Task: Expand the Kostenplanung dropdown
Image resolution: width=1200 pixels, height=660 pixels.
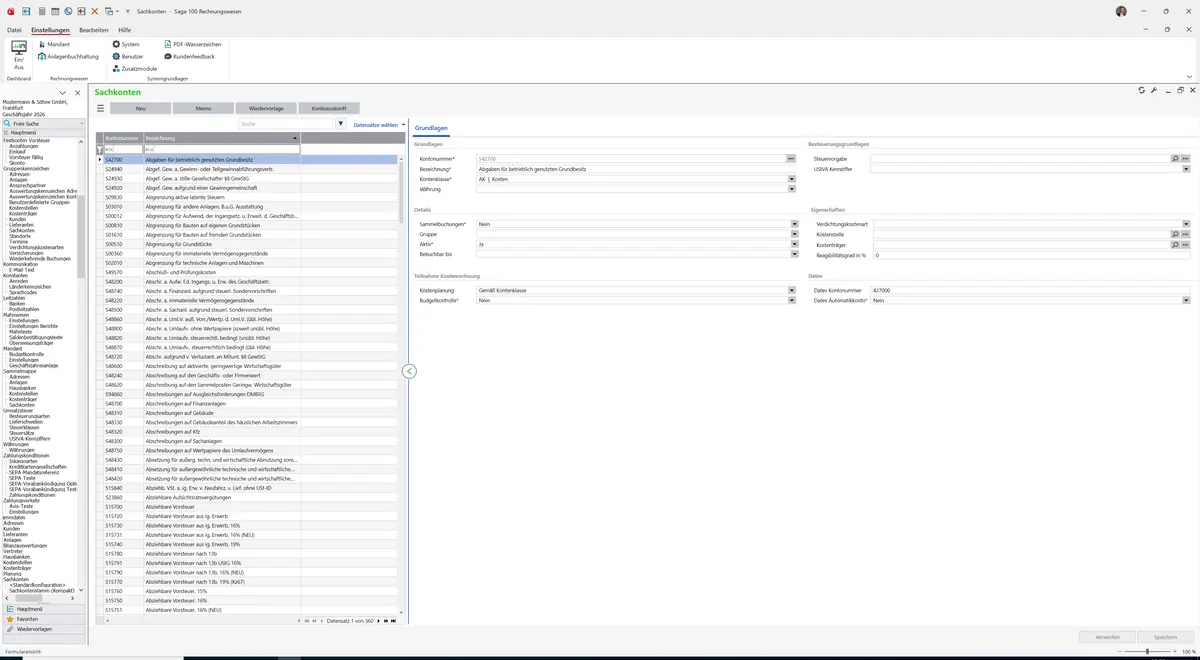Action: click(x=794, y=290)
